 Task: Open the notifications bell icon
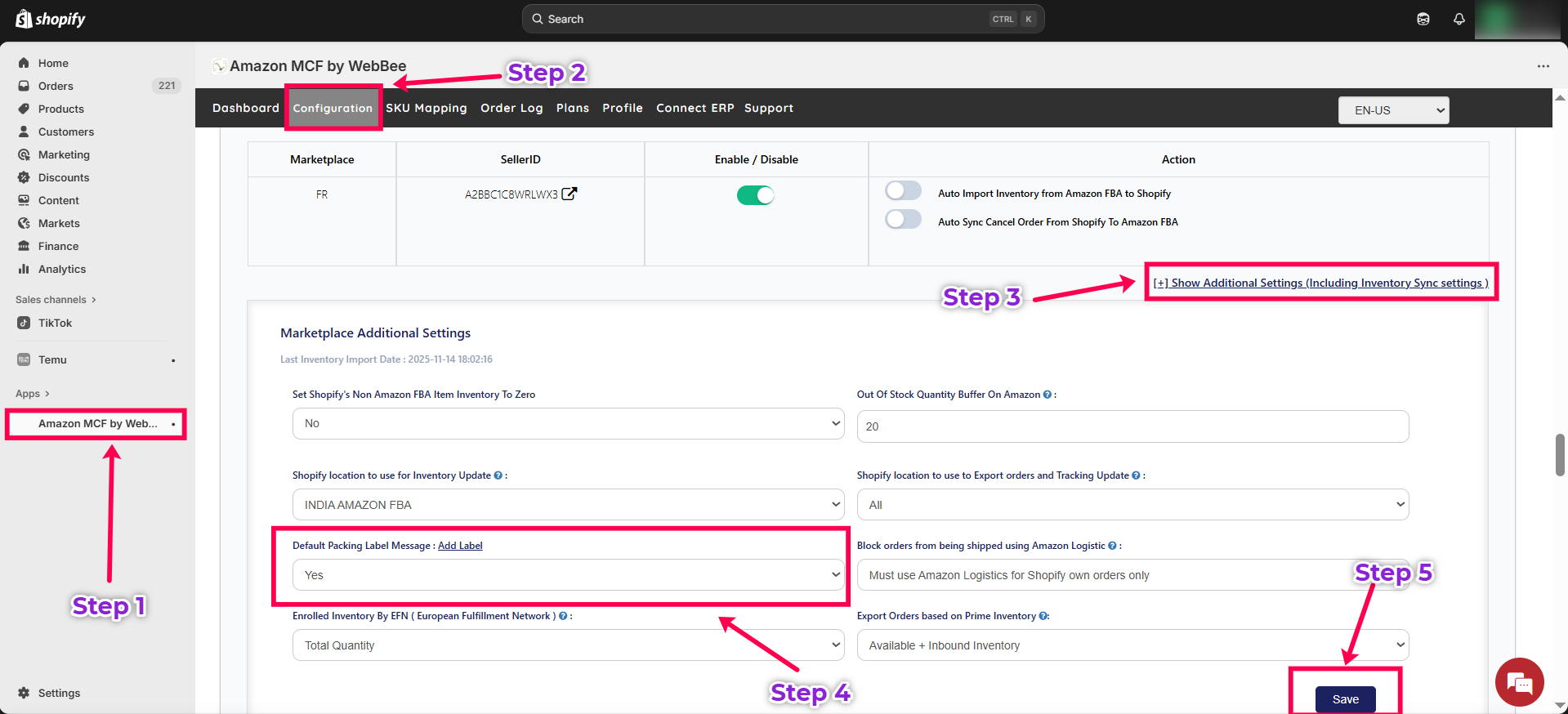(x=1459, y=19)
